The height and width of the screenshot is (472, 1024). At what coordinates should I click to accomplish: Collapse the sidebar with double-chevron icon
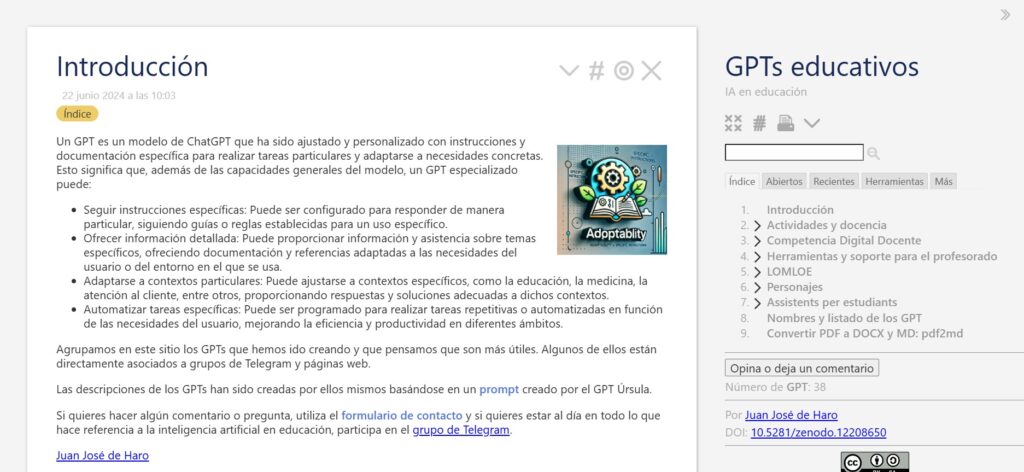1005,14
